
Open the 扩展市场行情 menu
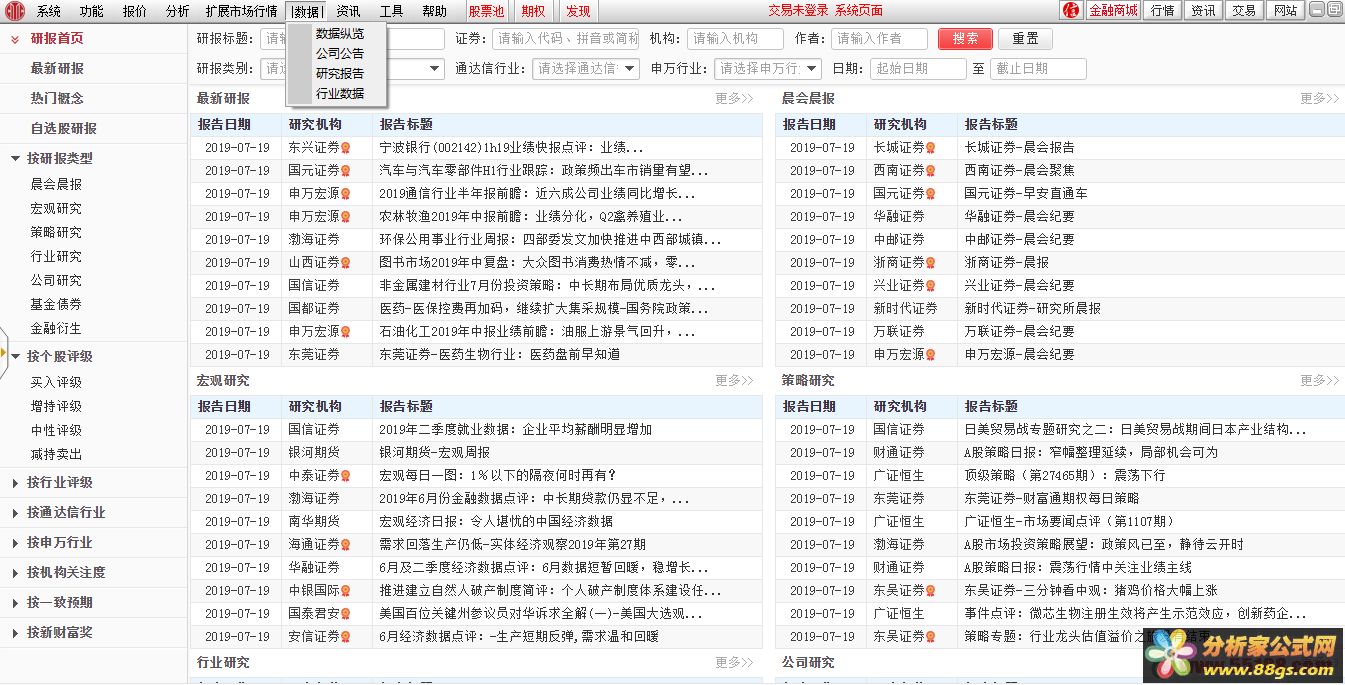point(241,11)
